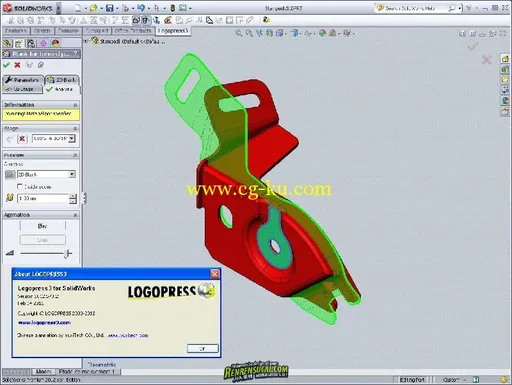Open dropdown arrow beside the New icon
This screenshot has width=512, height=385.
point(85,8)
